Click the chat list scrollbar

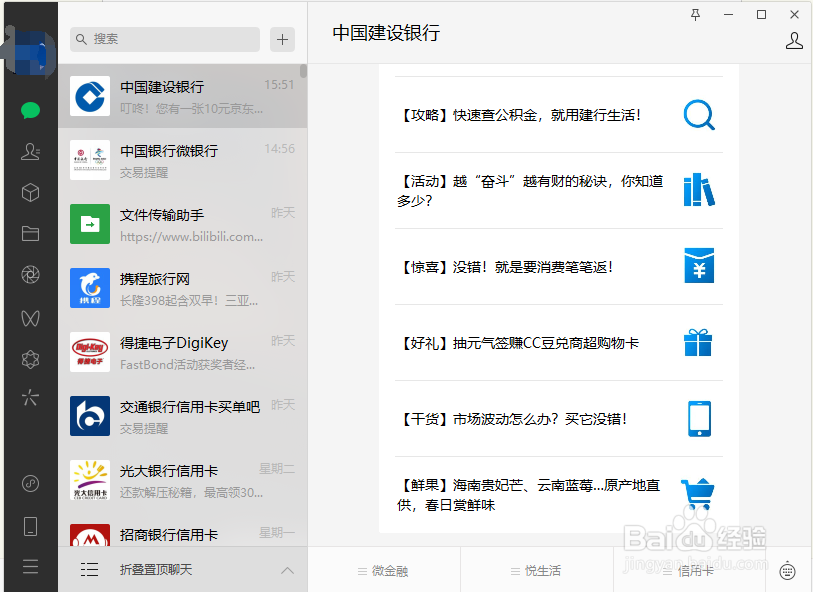(303, 71)
